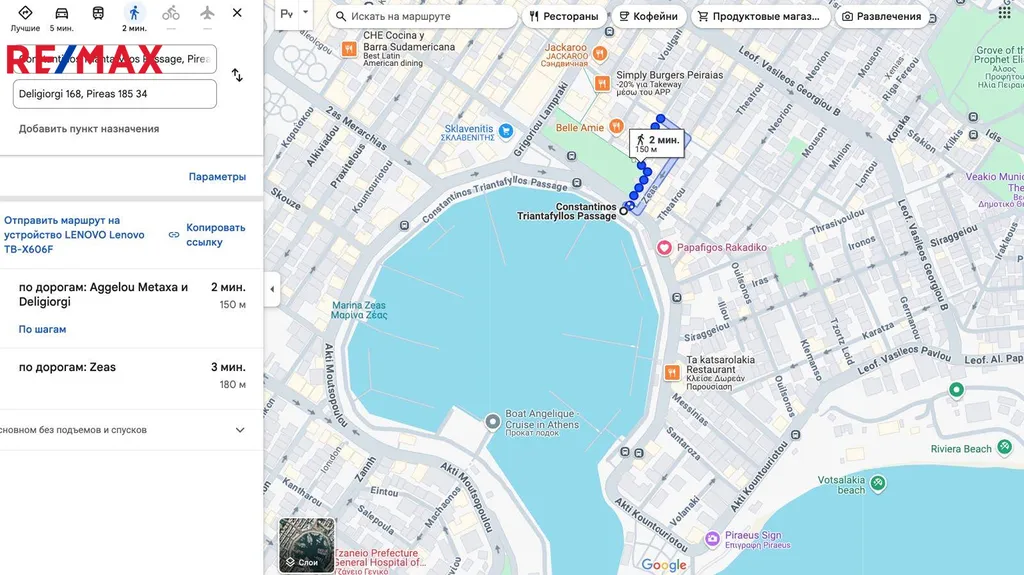This screenshot has width=1024, height=575.
Task: Filter map by Кофейни chip
Action: pos(647,16)
